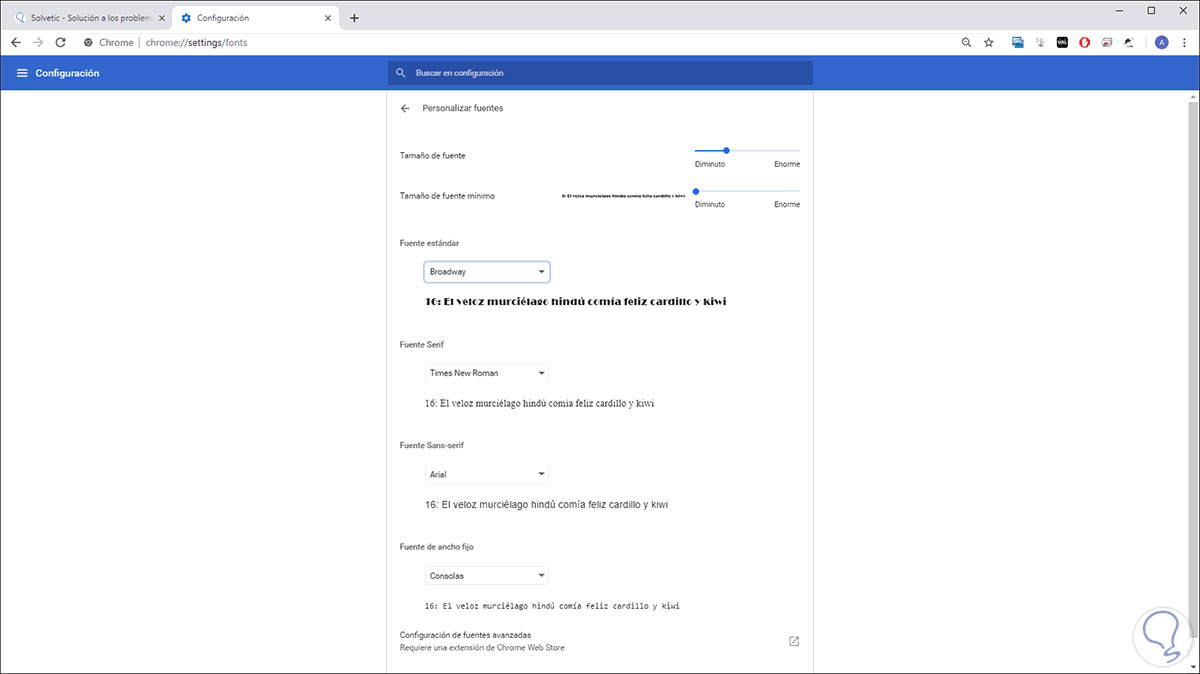Open profile avatar with letter A
Viewport: 1200px width, 674px height.
1161,43
